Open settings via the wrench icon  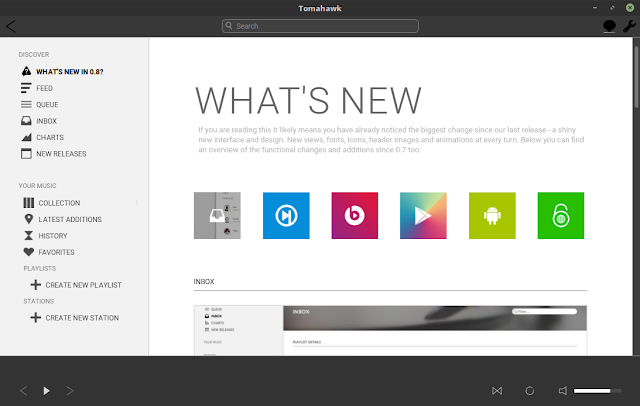click(x=629, y=26)
